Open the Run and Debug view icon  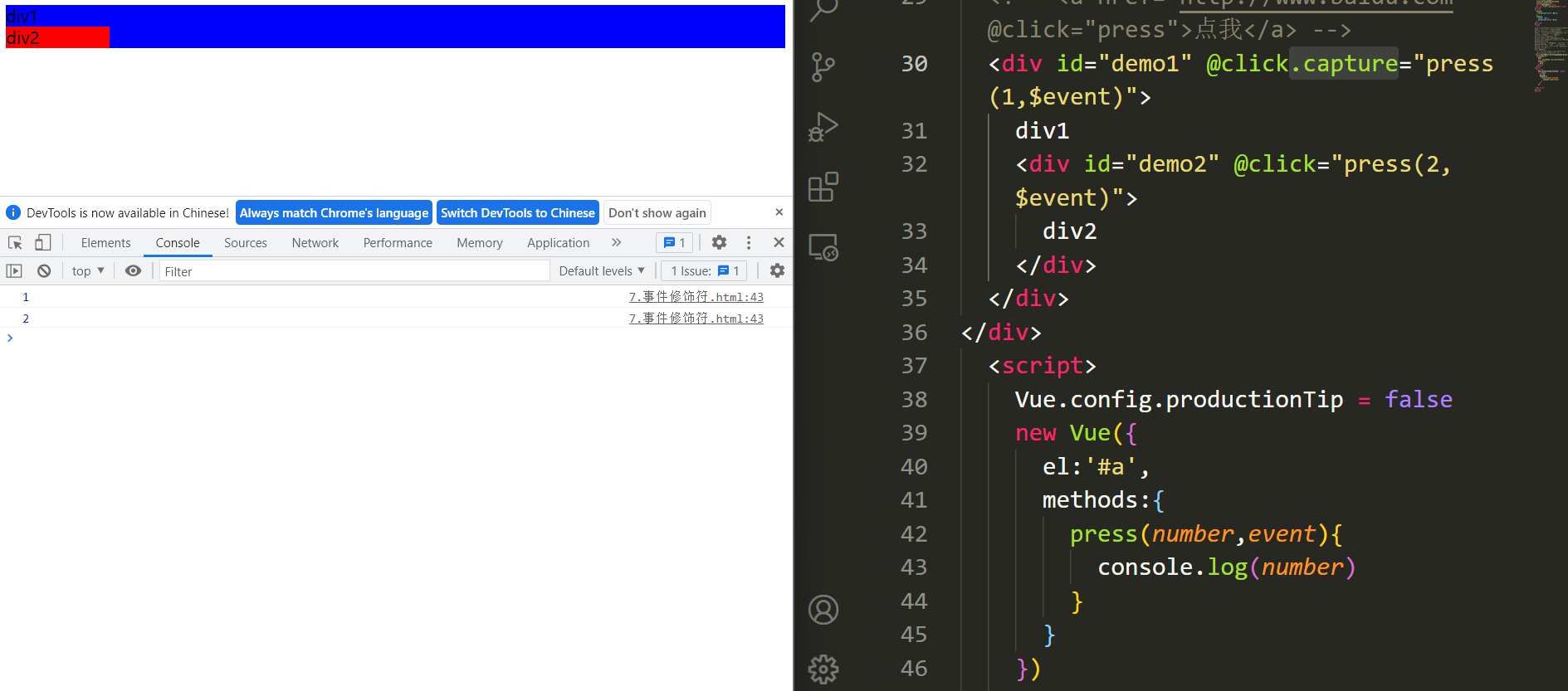[x=823, y=127]
